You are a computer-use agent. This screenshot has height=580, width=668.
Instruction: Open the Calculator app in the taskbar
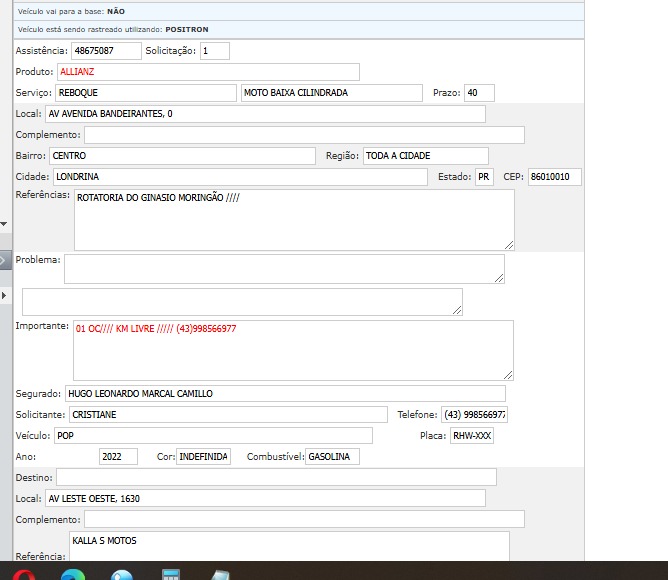(171, 575)
